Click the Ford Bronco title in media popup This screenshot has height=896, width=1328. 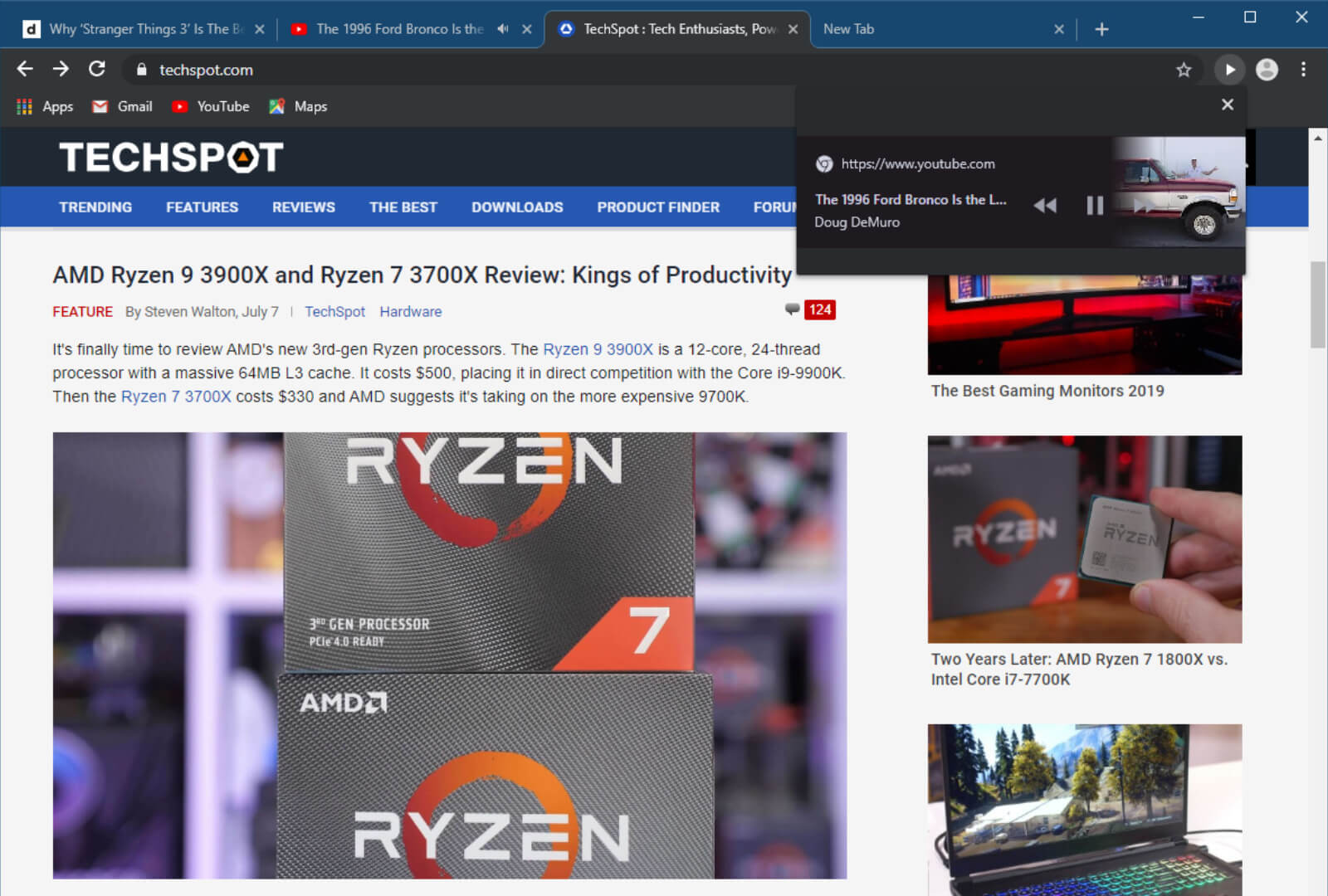pyautogui.click(x=911, y=200)
